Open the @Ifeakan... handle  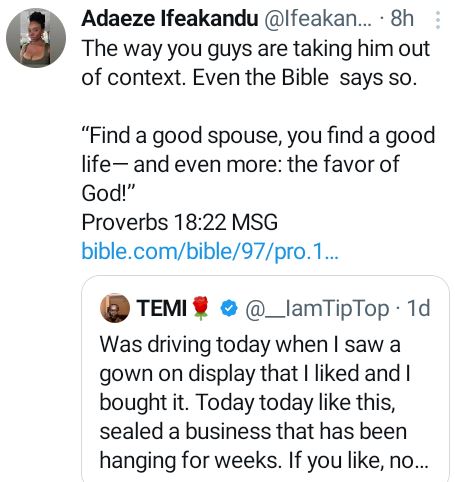point(318,18)
